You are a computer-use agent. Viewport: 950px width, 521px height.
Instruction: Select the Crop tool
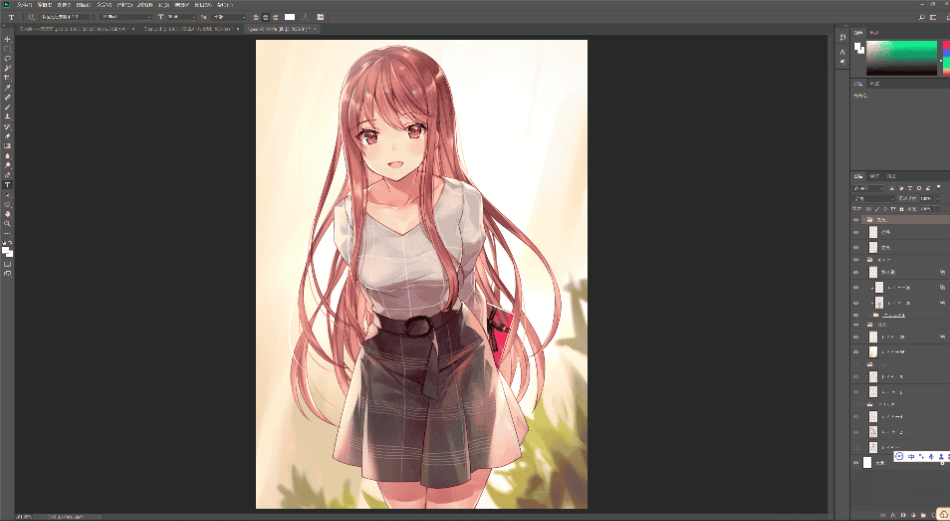(7, 78)
